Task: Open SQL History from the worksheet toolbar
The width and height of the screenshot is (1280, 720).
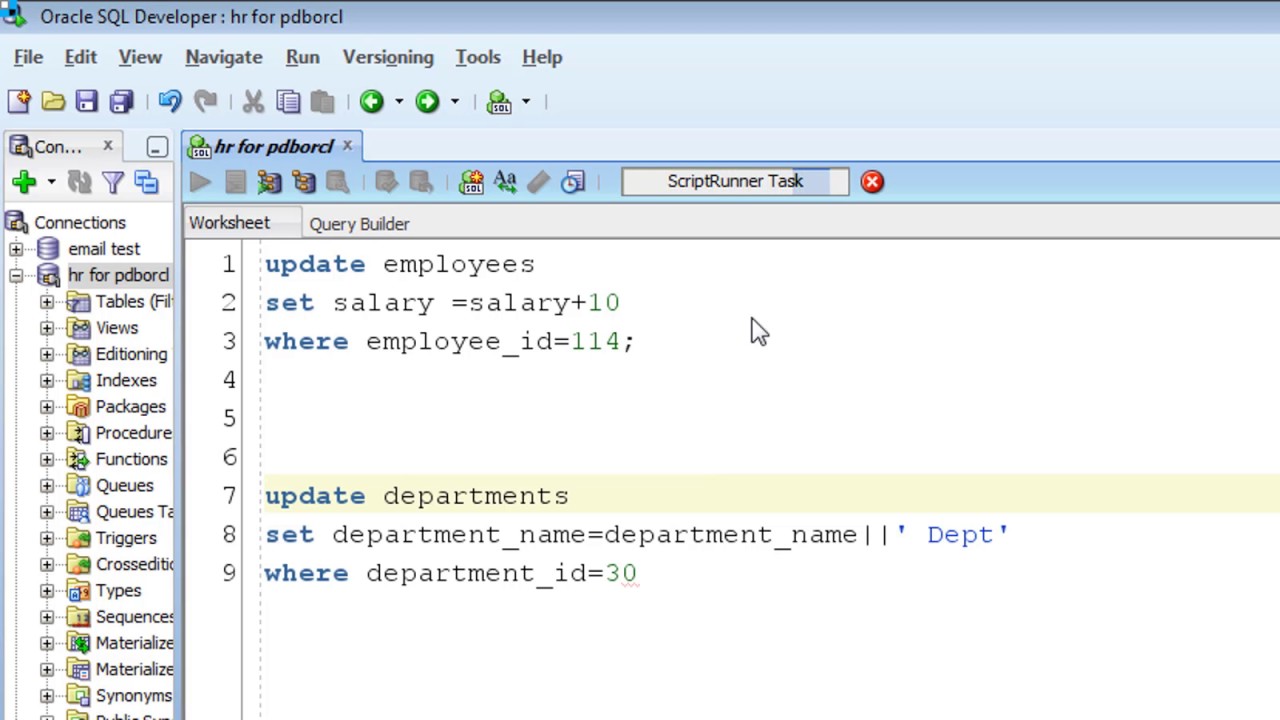Action: coord(573,182)
